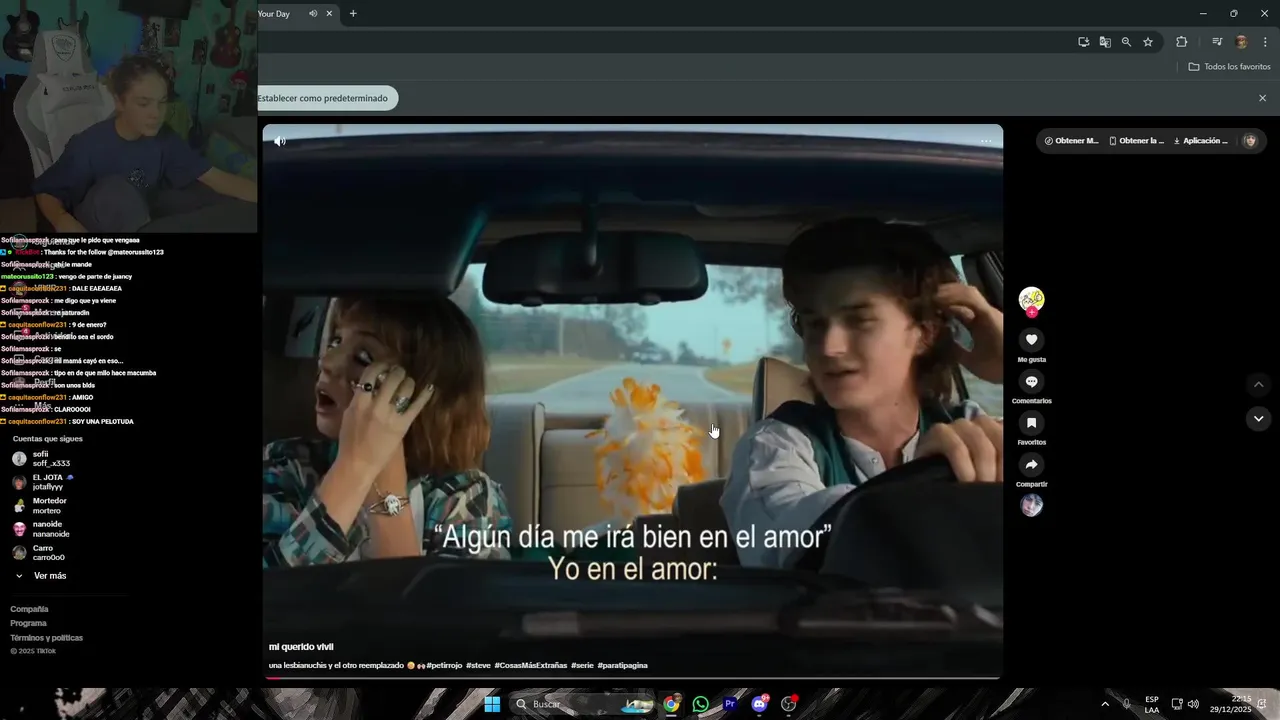Click Aplicación download button
This screenshot has width=1280, height=720.
coord(1201,141)
